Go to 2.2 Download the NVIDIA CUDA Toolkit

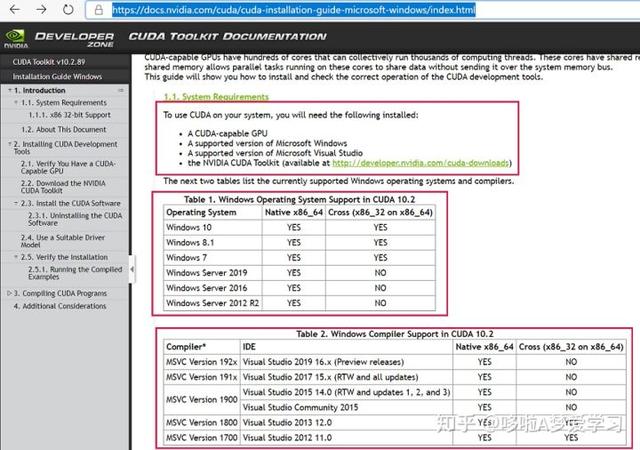[63, 187]
